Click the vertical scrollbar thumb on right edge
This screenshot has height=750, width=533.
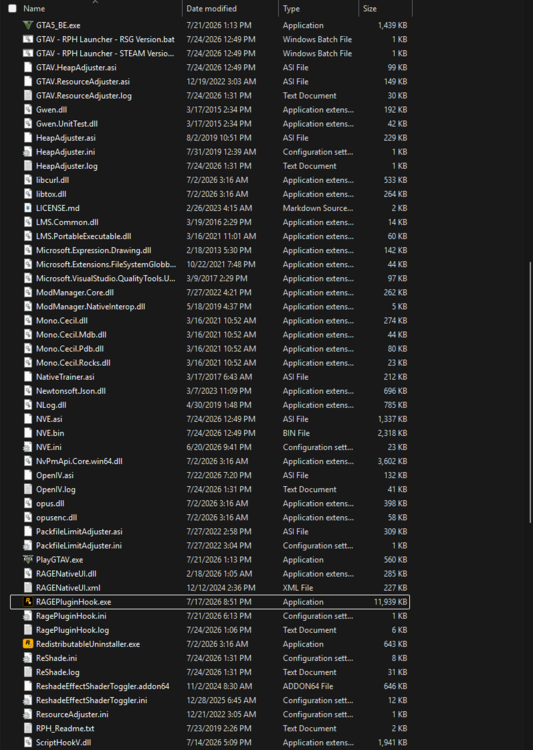531,392
